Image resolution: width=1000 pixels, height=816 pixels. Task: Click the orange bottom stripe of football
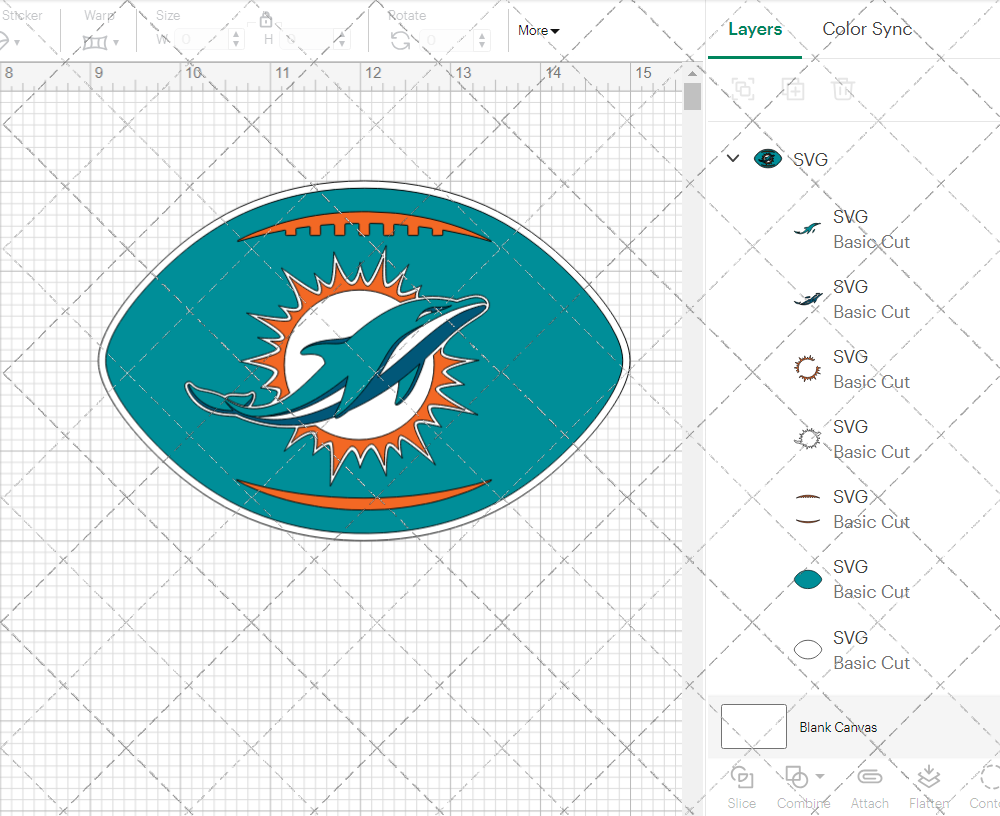[364, 494]
